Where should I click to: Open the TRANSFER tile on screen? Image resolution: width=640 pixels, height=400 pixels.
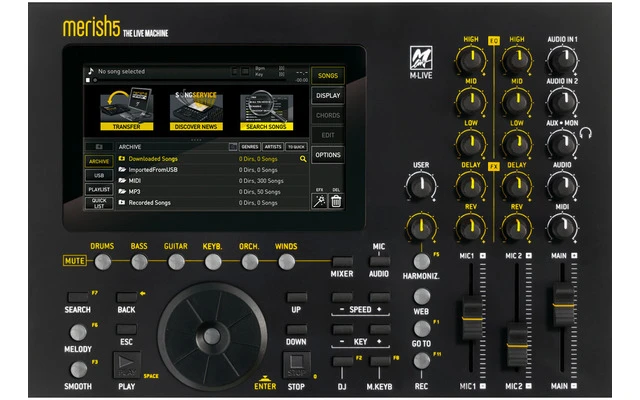coord(127,109)
